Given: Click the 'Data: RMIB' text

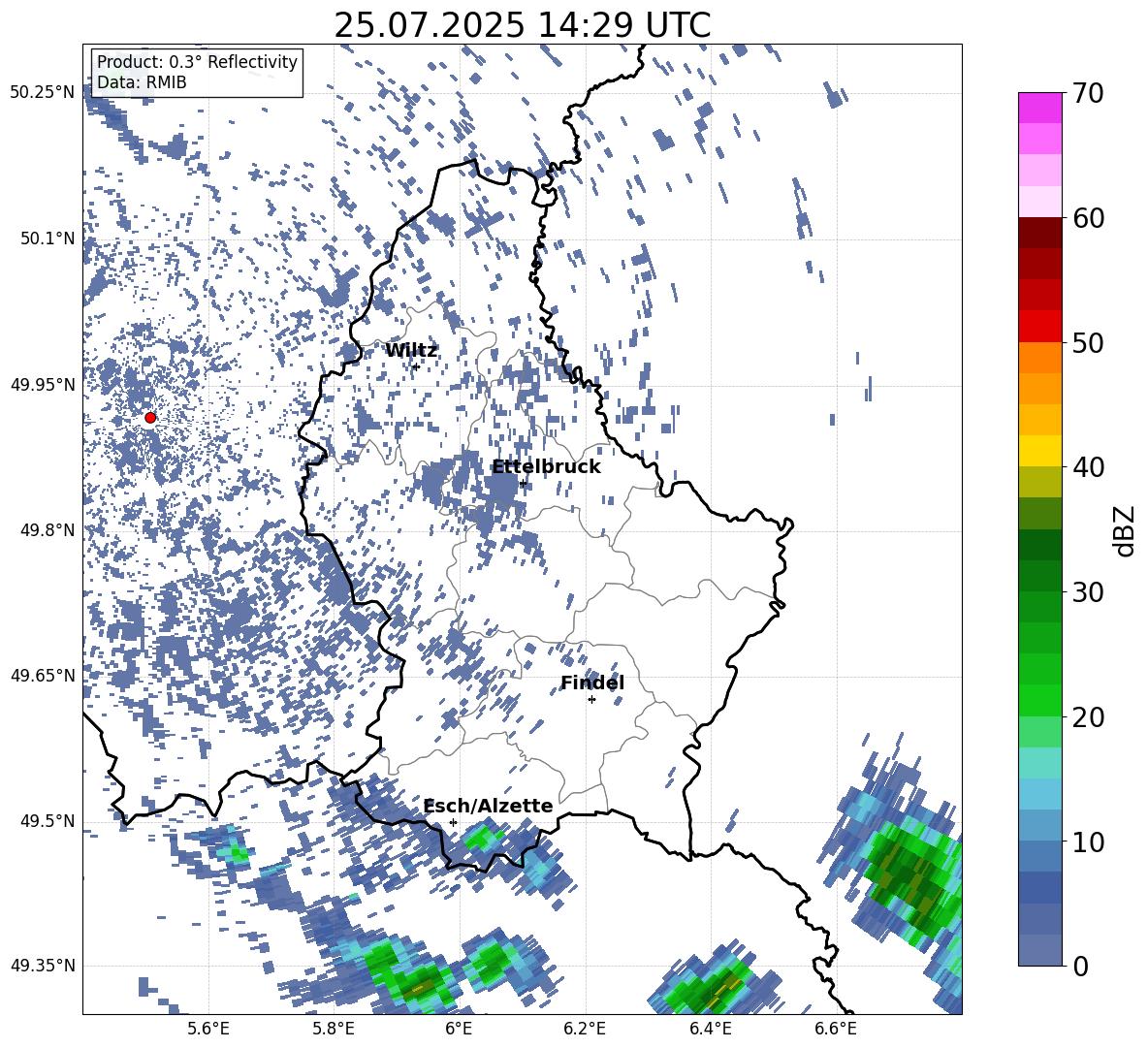Looking at the screenshot, I should click(x=142, y=82).
